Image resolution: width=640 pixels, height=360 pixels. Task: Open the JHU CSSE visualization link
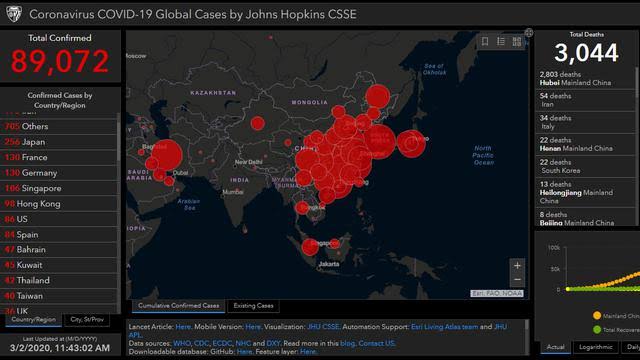pos(323,327)
